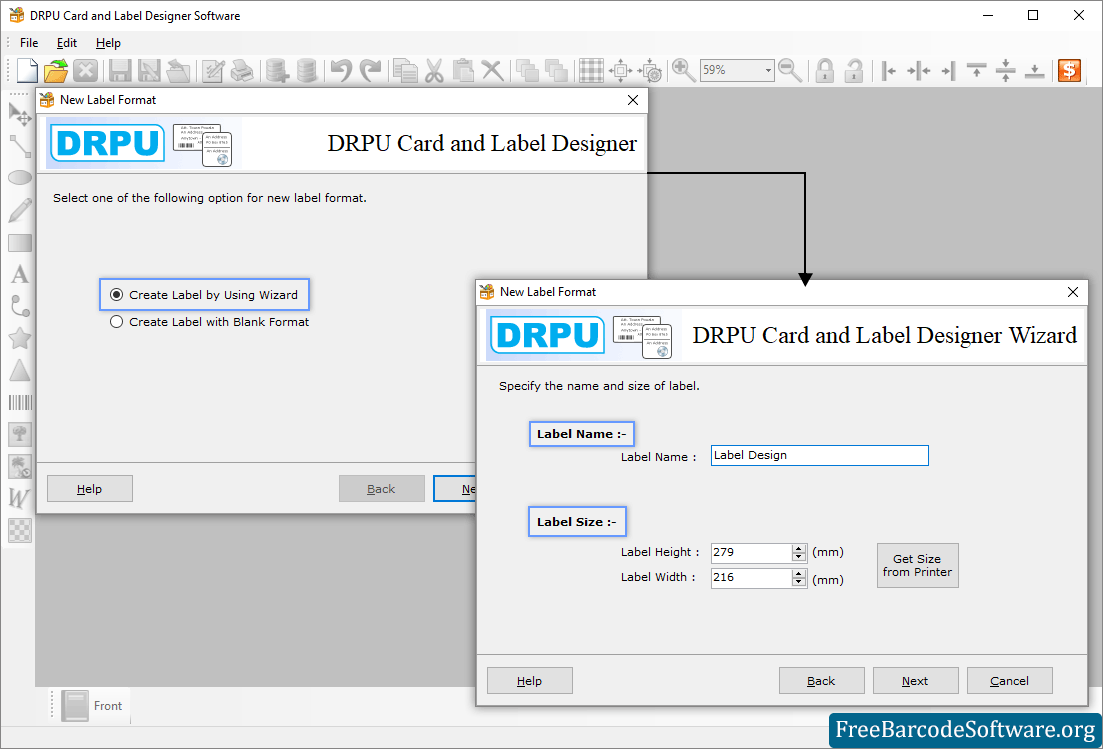
Task: Click the Align Top edges icon
Action: pyautogui.click(x=976, y=70)
